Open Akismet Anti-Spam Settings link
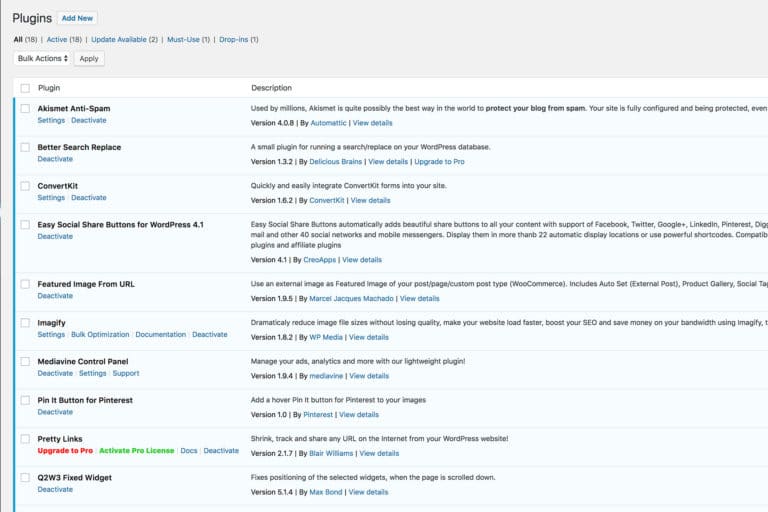Screen dimensions: 768x512 [51, 120]
